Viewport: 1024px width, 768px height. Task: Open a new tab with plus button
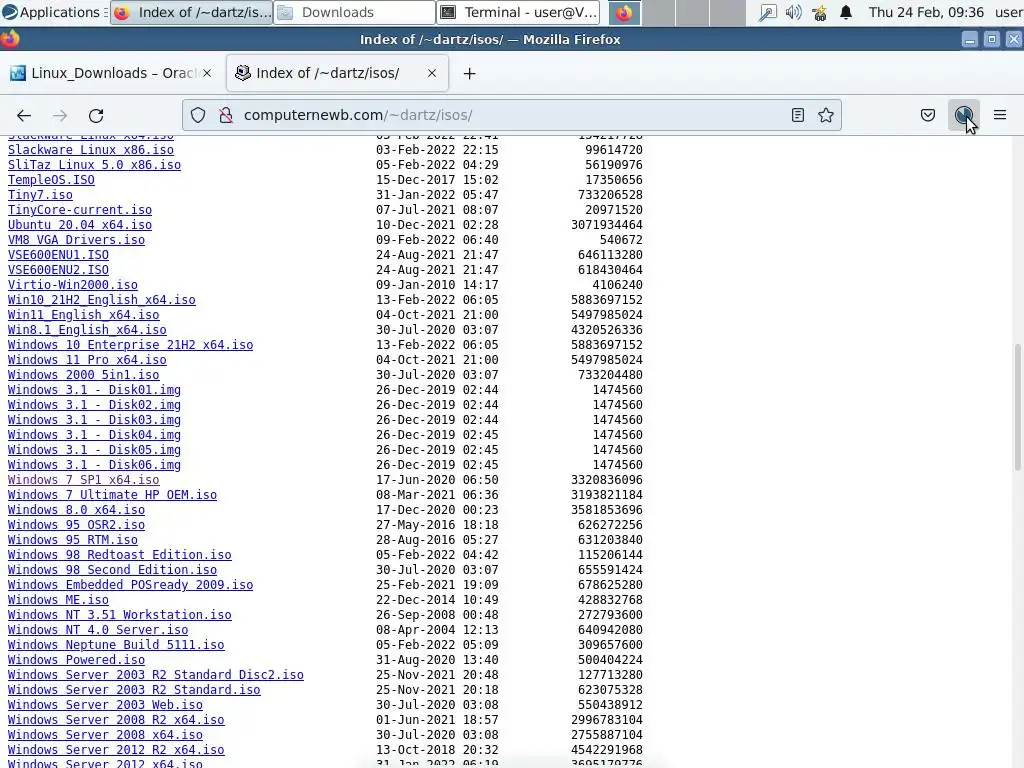tap(470, 74)
